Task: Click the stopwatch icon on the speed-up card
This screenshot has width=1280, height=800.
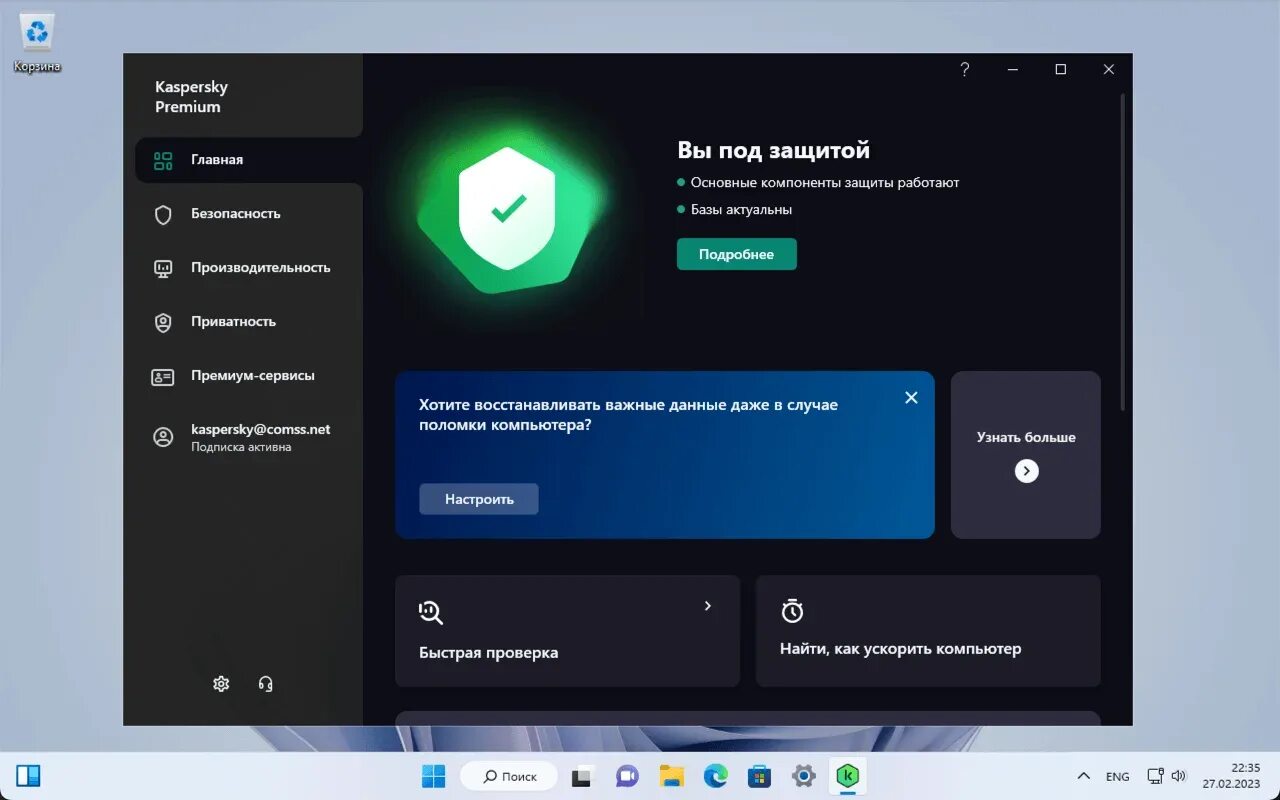Action: coord(792,611)
